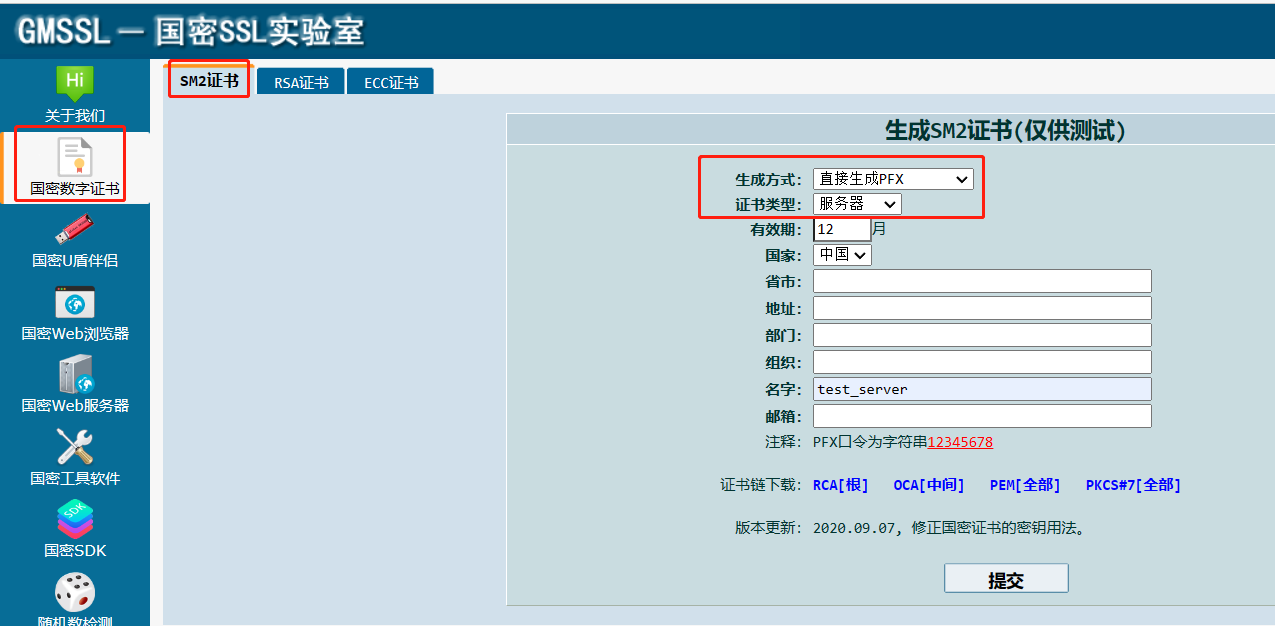Switch to the RSA证书 tab
Viewport: 1275px width, 626px height.
click(300, 81)
